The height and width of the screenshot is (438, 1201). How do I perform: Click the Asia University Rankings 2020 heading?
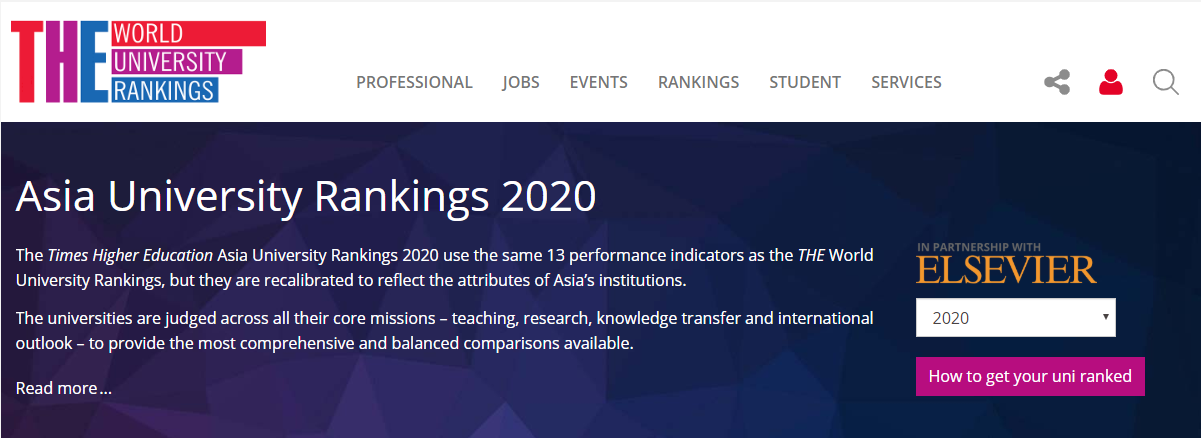click(x=306, y=197)
